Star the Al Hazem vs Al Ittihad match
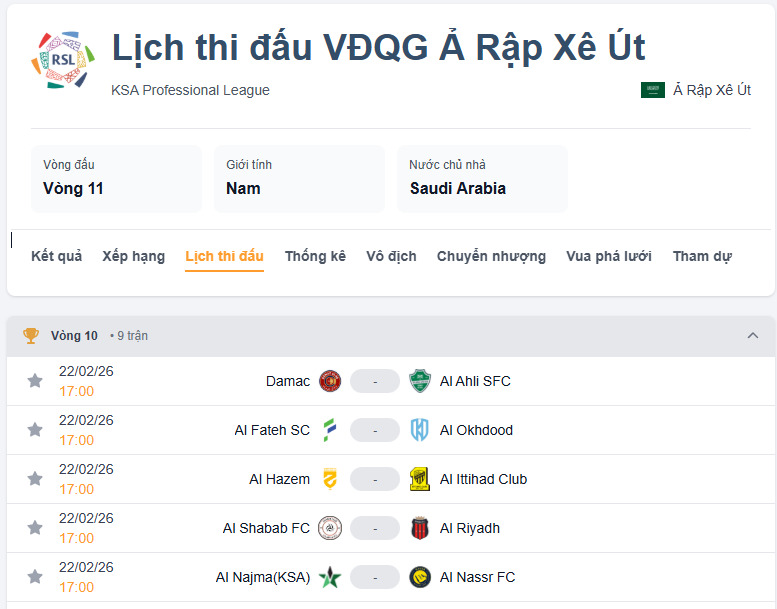Screen dimensions: 777x609 [x=35, y=479]
